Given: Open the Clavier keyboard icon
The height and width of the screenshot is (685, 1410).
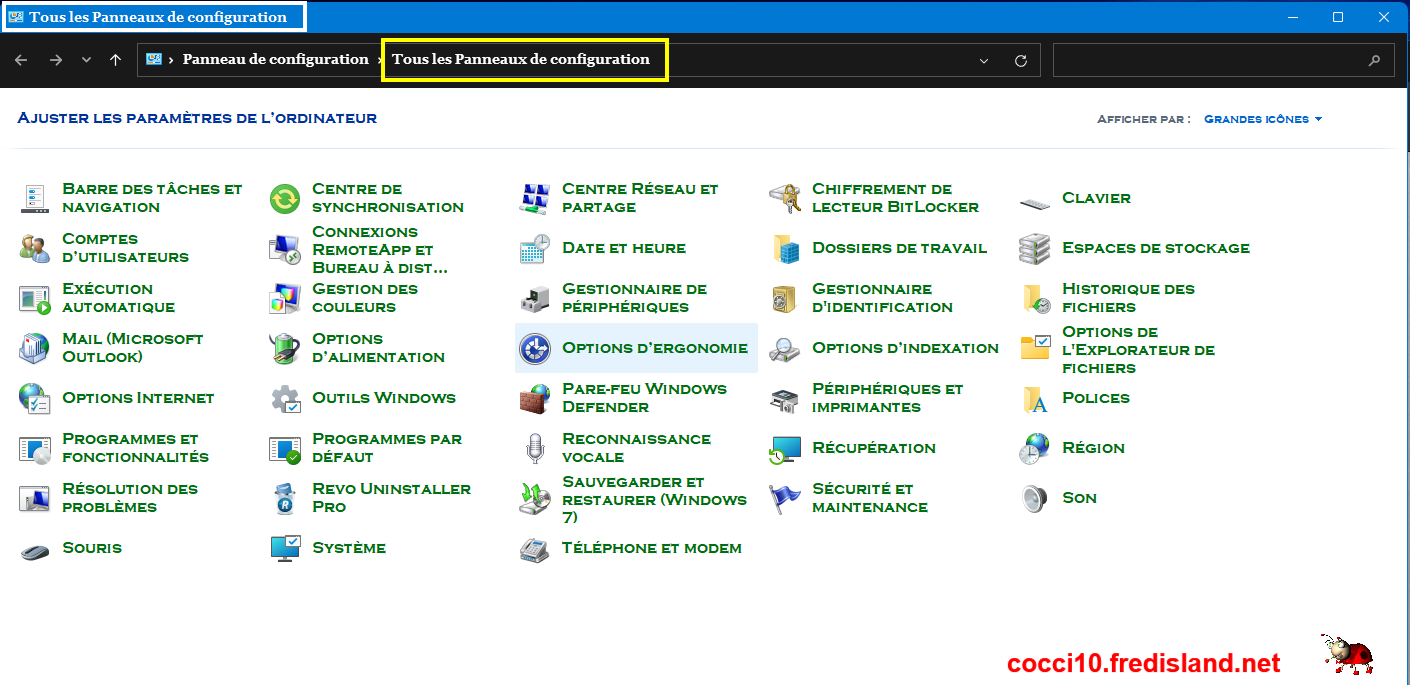Looking at the screenshot, I should click(x=1035, y=203).
